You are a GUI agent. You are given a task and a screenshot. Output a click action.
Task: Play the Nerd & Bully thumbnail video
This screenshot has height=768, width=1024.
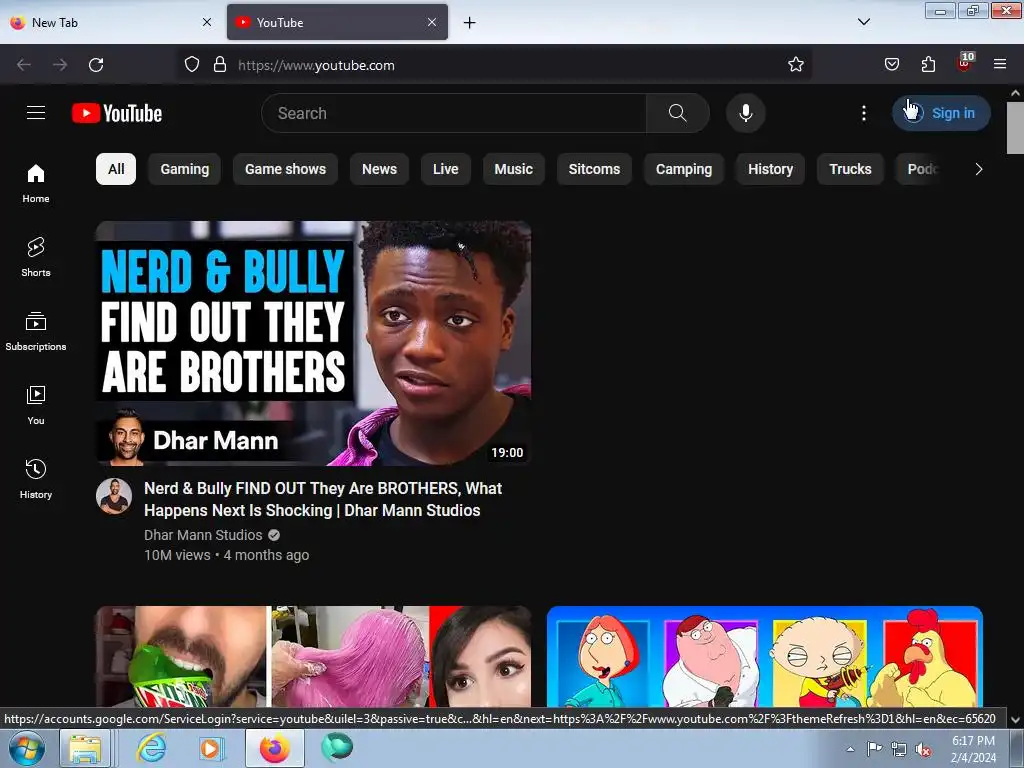[313, 343]
